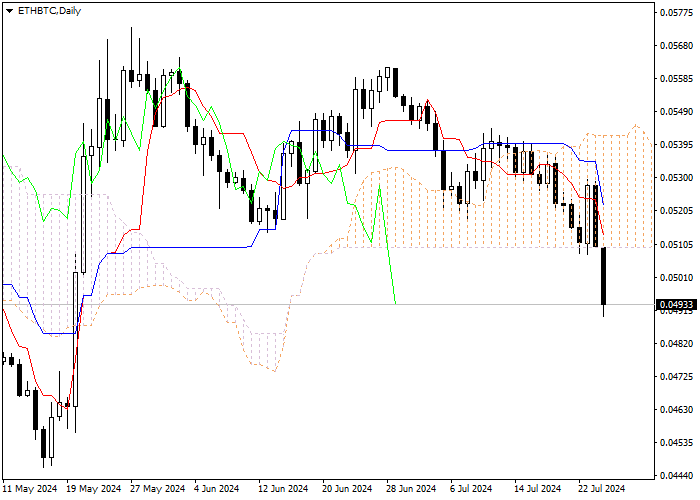
Task: Click the 6 Jul 2024 date label
Action: tap(471, 489)
